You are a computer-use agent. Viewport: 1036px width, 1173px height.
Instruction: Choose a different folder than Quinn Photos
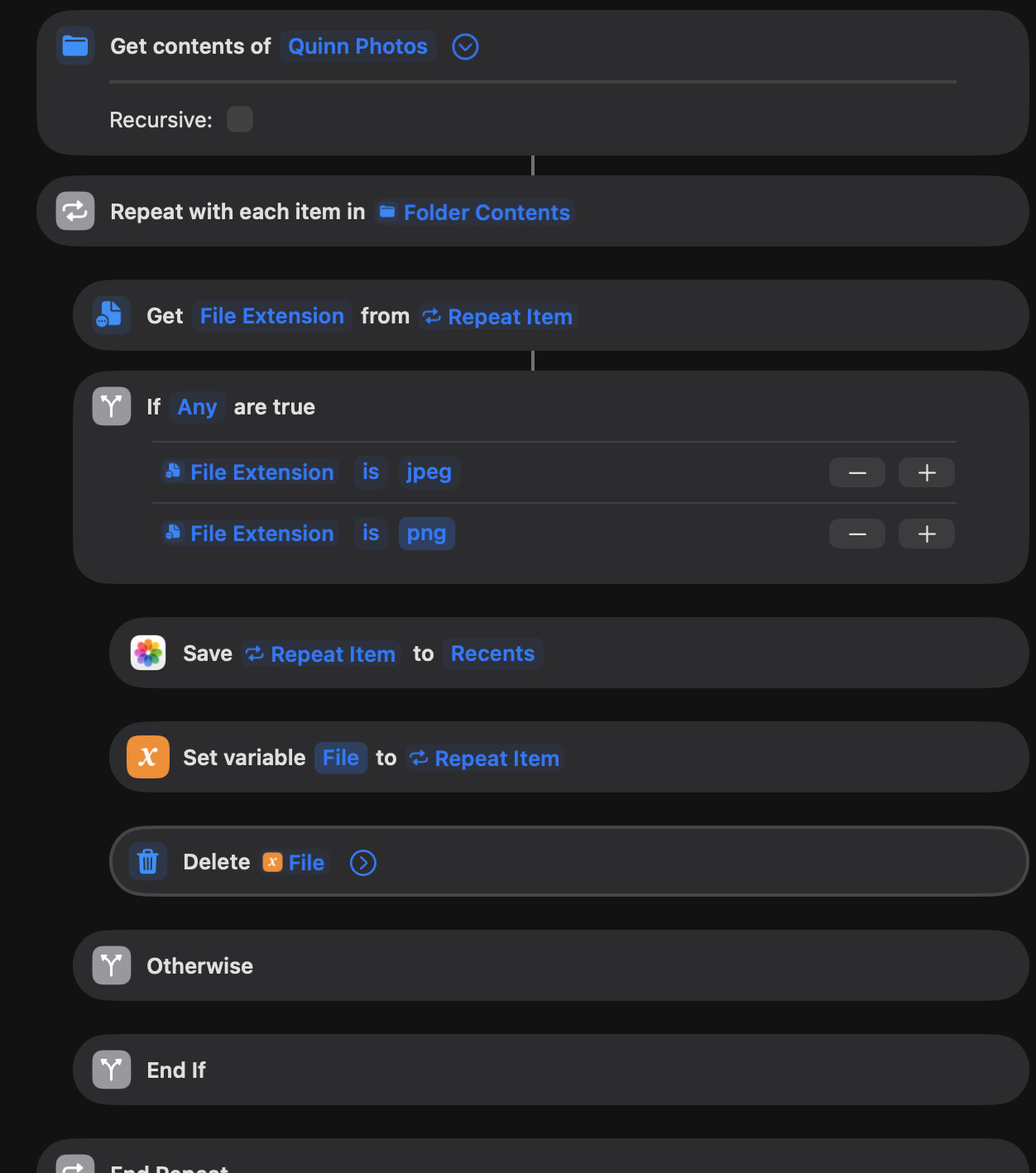click(x=357, y=46)
